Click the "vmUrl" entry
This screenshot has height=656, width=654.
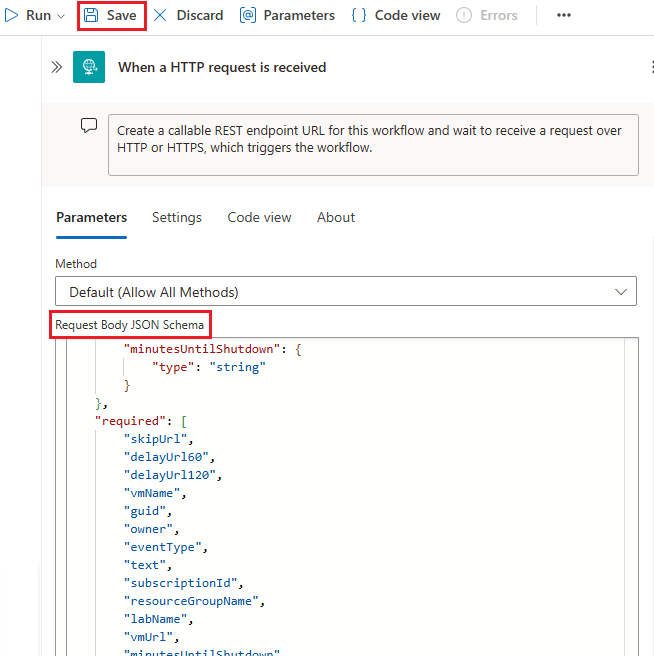(x=151, y=637)
